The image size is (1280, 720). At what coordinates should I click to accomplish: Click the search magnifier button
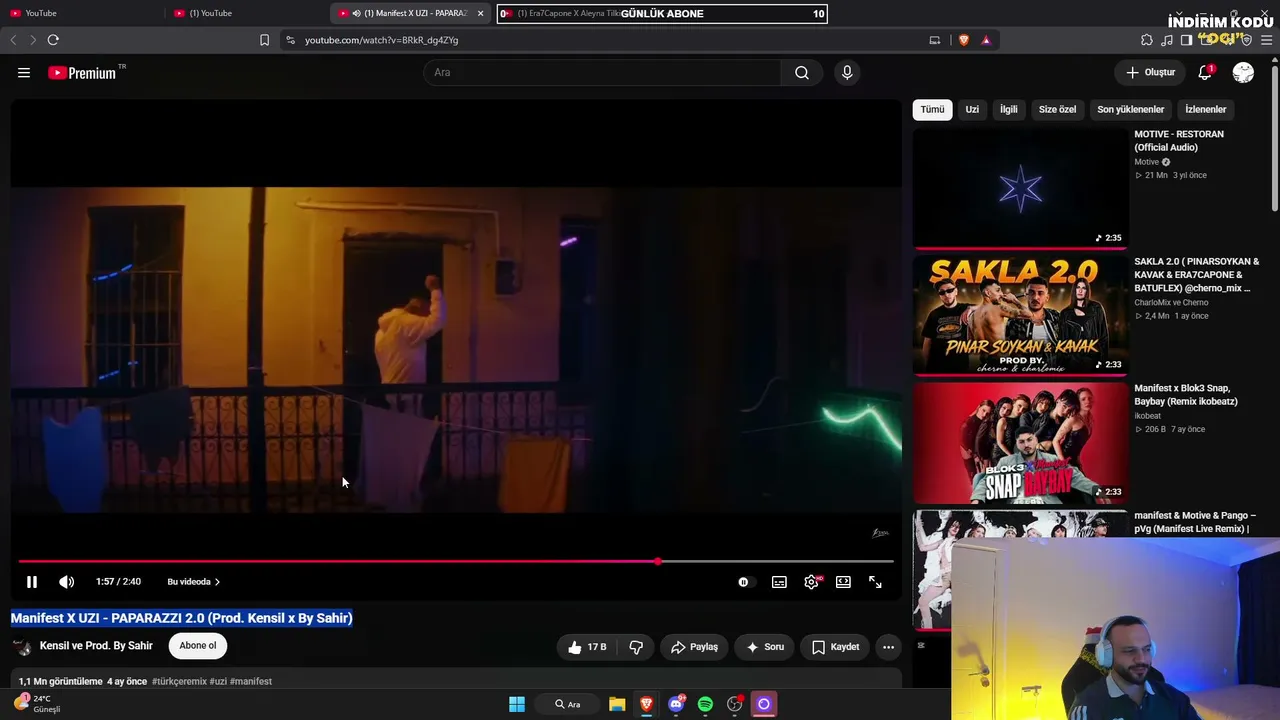pos(802,73)
